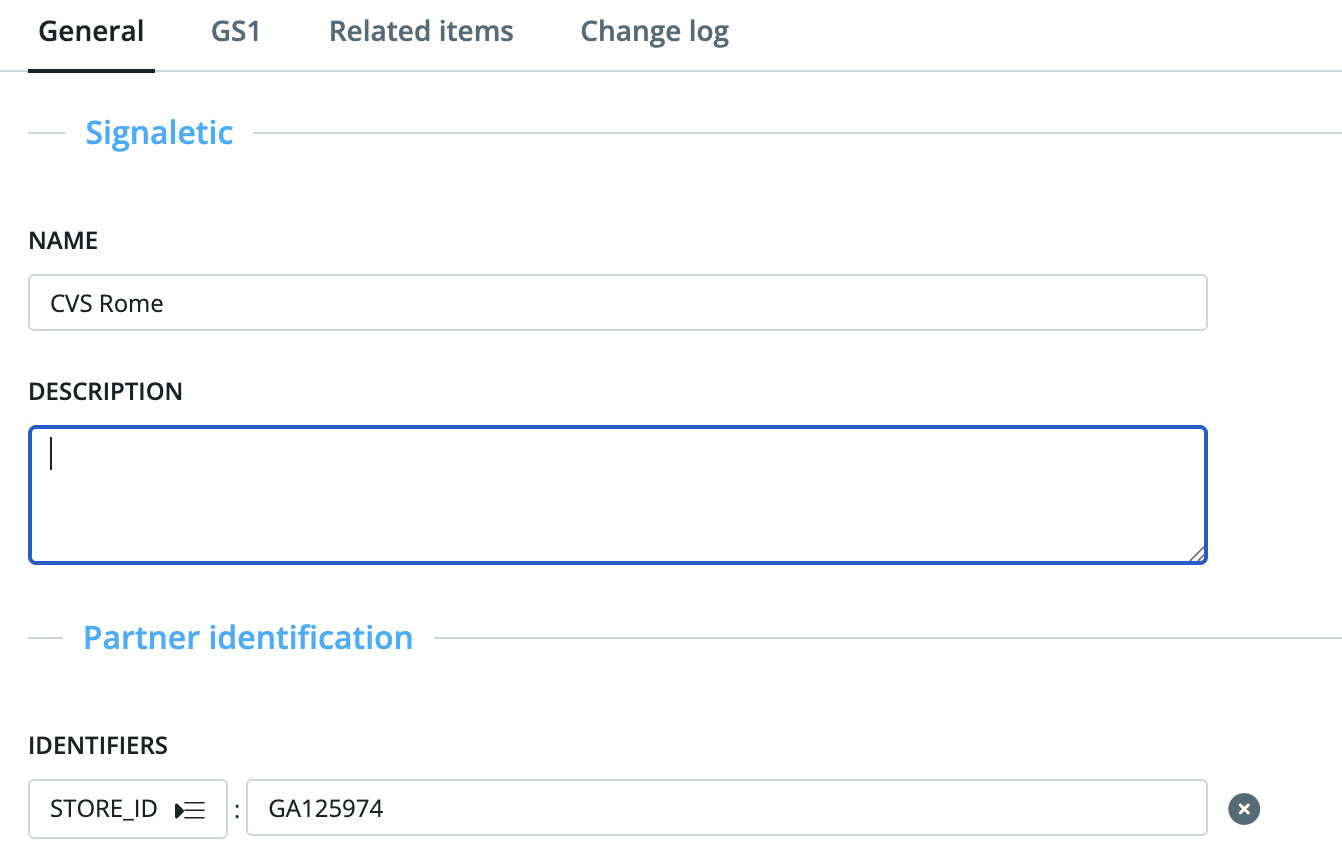The height and width of the screenshot is (848, 1342).
Task: Switch to the General tab
Action: point(91,32)
